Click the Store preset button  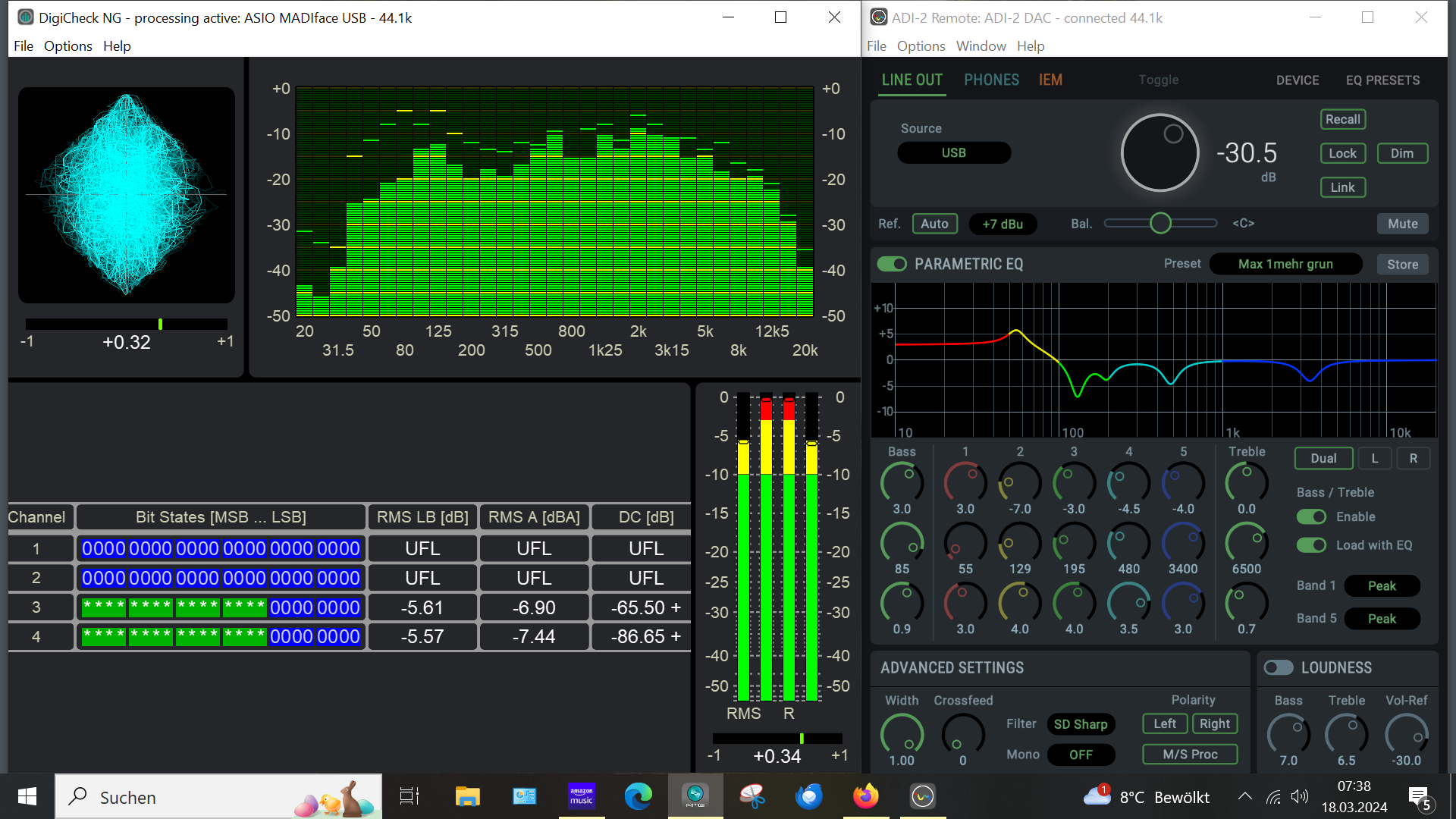pyautogui.click(x=1403, y=264)
